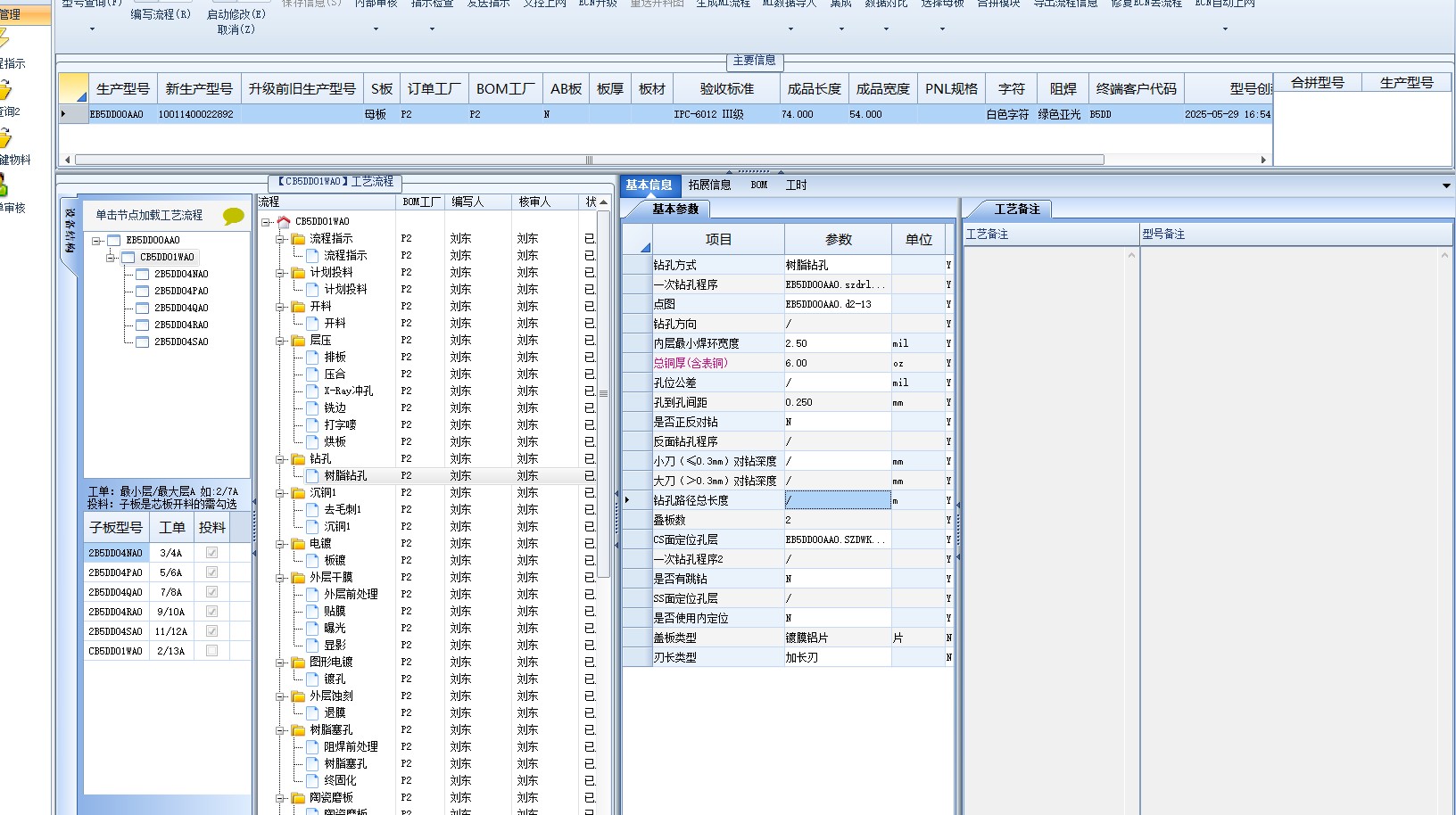Click the main grid horizontal scrollbar thumb
This screenshot has height=815, width=1456.
tap(589, 161)
